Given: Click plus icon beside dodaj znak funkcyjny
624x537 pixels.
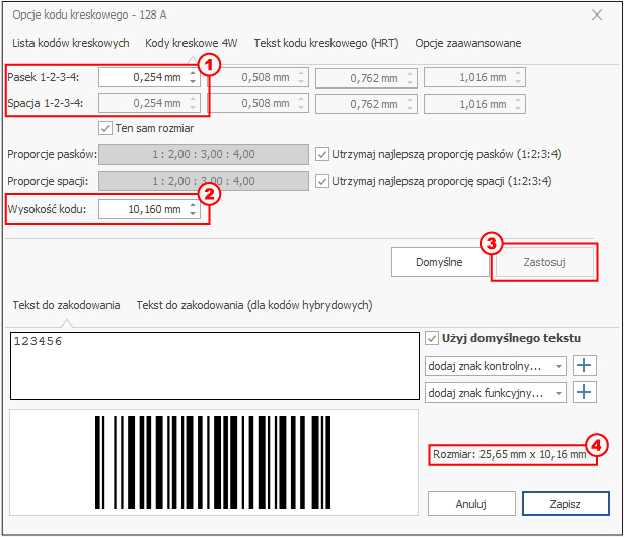Looking at the screenshot, I should 584,392.
